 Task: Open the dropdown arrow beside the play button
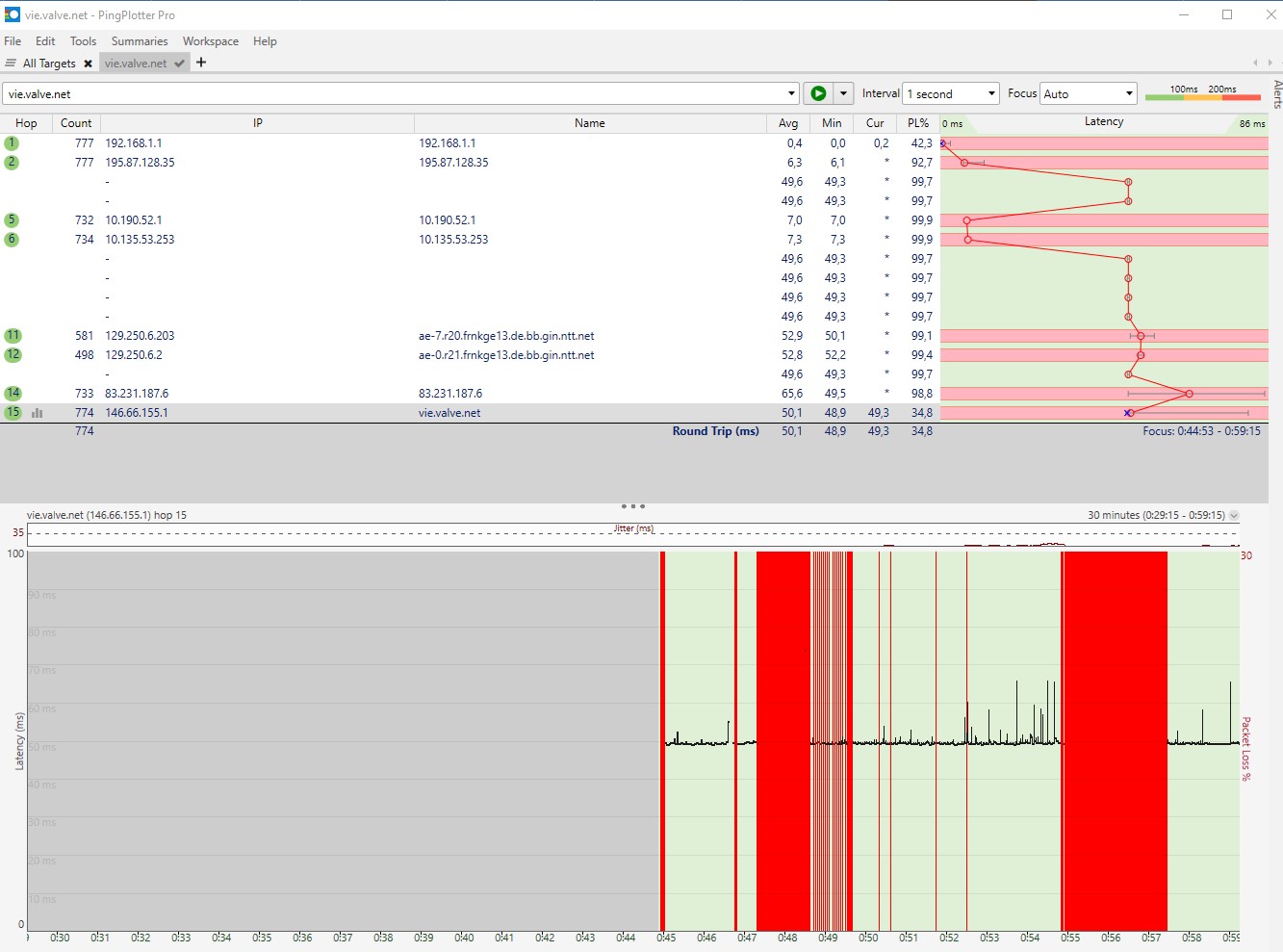(843, 93)
